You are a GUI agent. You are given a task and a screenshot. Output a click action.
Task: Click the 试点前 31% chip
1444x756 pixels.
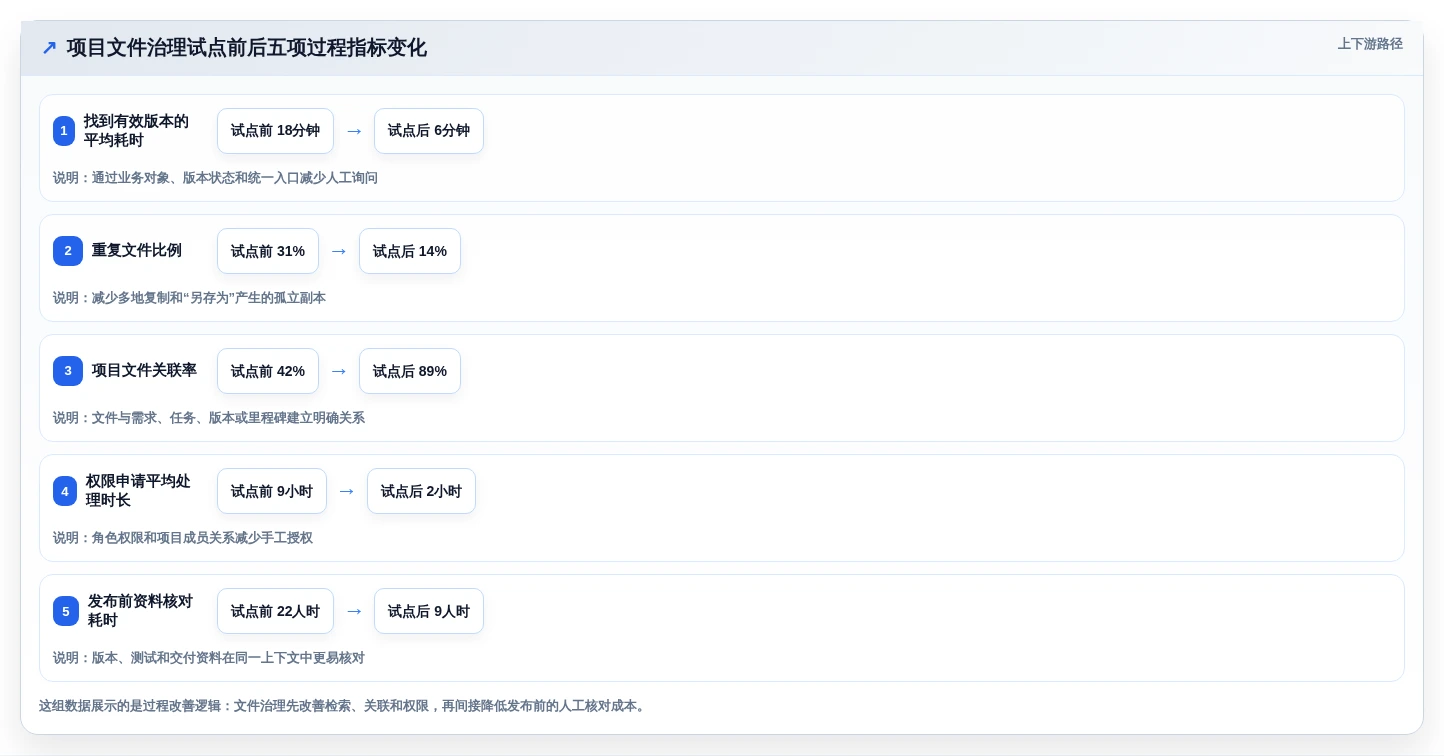click(x=268, y=251)
